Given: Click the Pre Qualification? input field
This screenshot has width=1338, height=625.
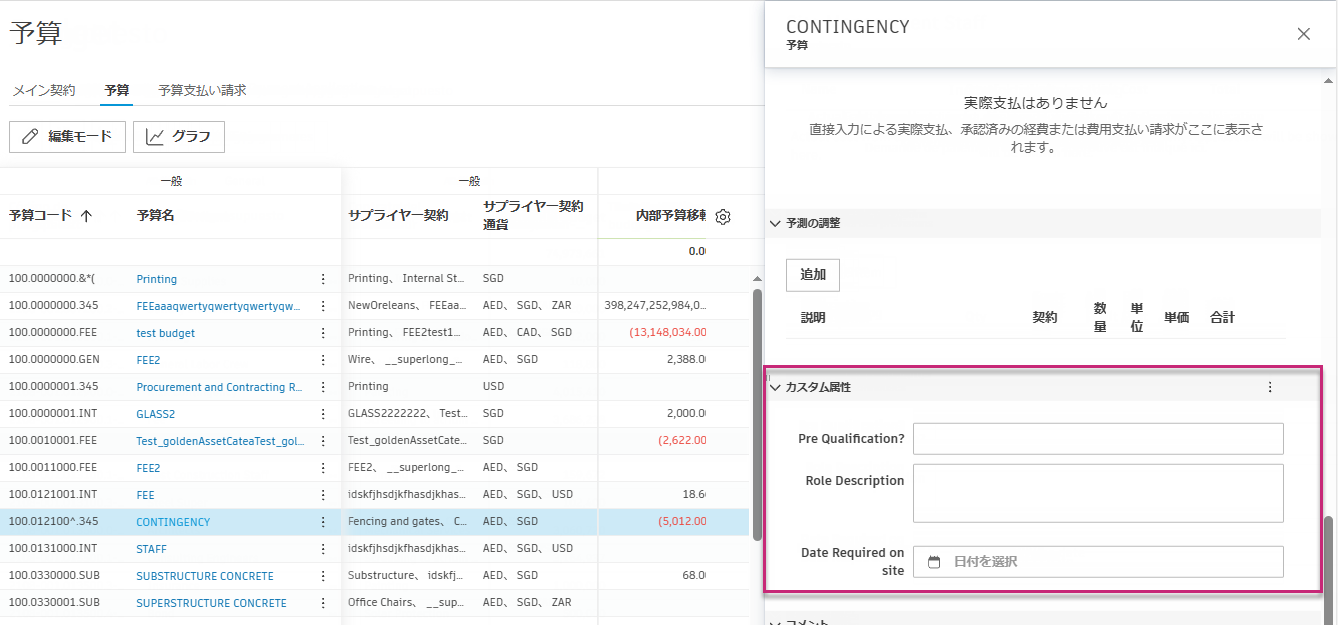Looking at the screenshot, I should pyautogui.click(x=1097, y=438).
